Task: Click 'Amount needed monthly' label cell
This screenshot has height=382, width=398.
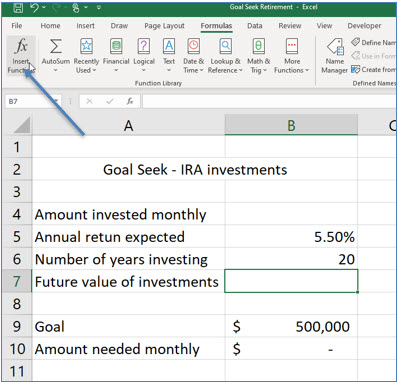Action: pos(128,349)
